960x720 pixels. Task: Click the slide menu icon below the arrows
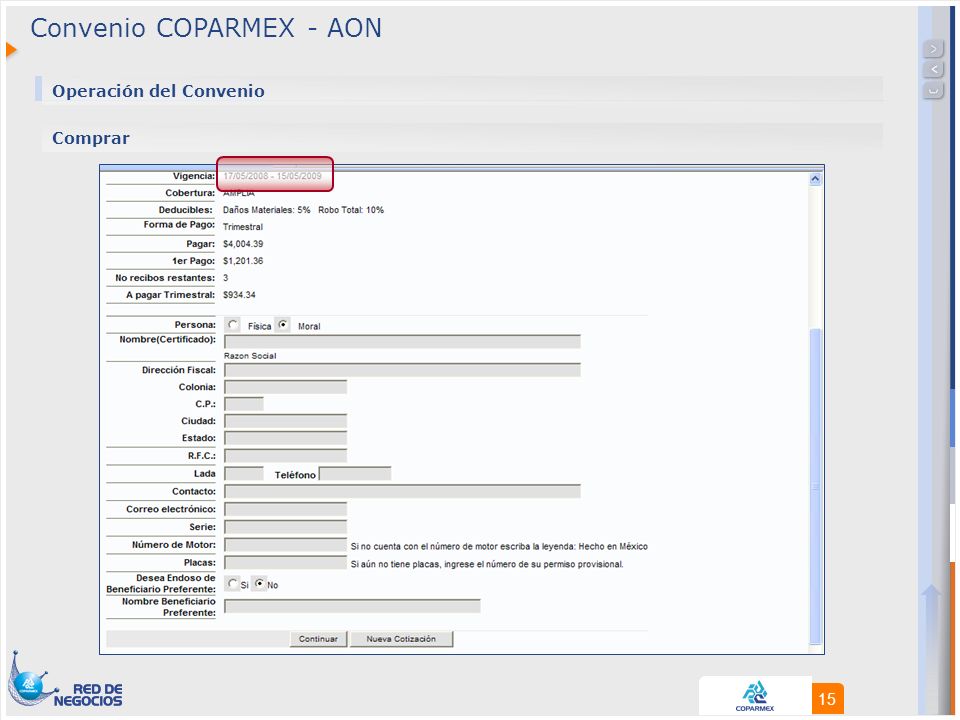coord(933,91)
